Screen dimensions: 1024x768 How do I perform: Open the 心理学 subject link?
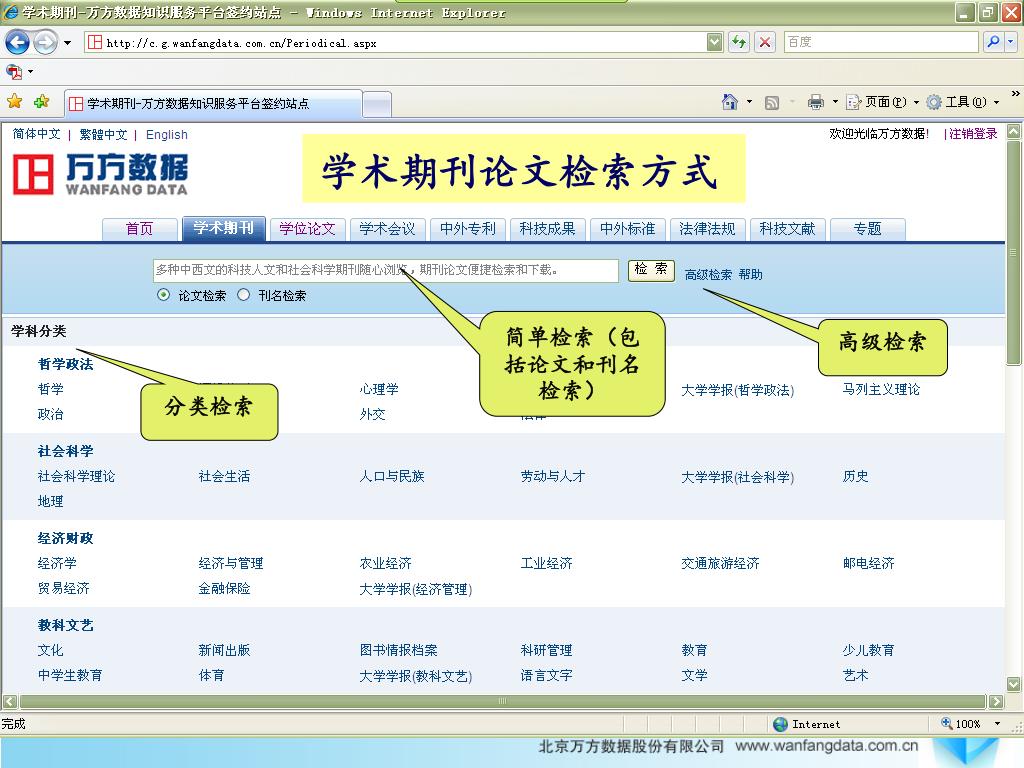379,389
